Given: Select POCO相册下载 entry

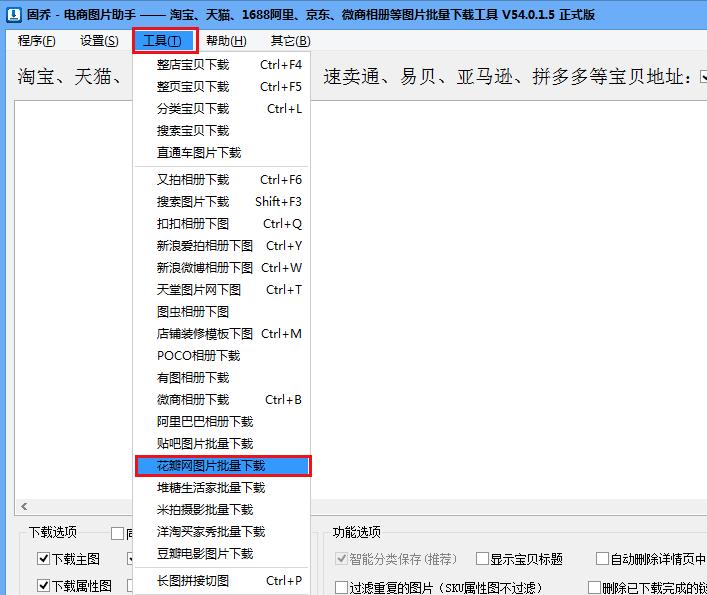Looking at the screenshot, I should (x=222, y=356).
